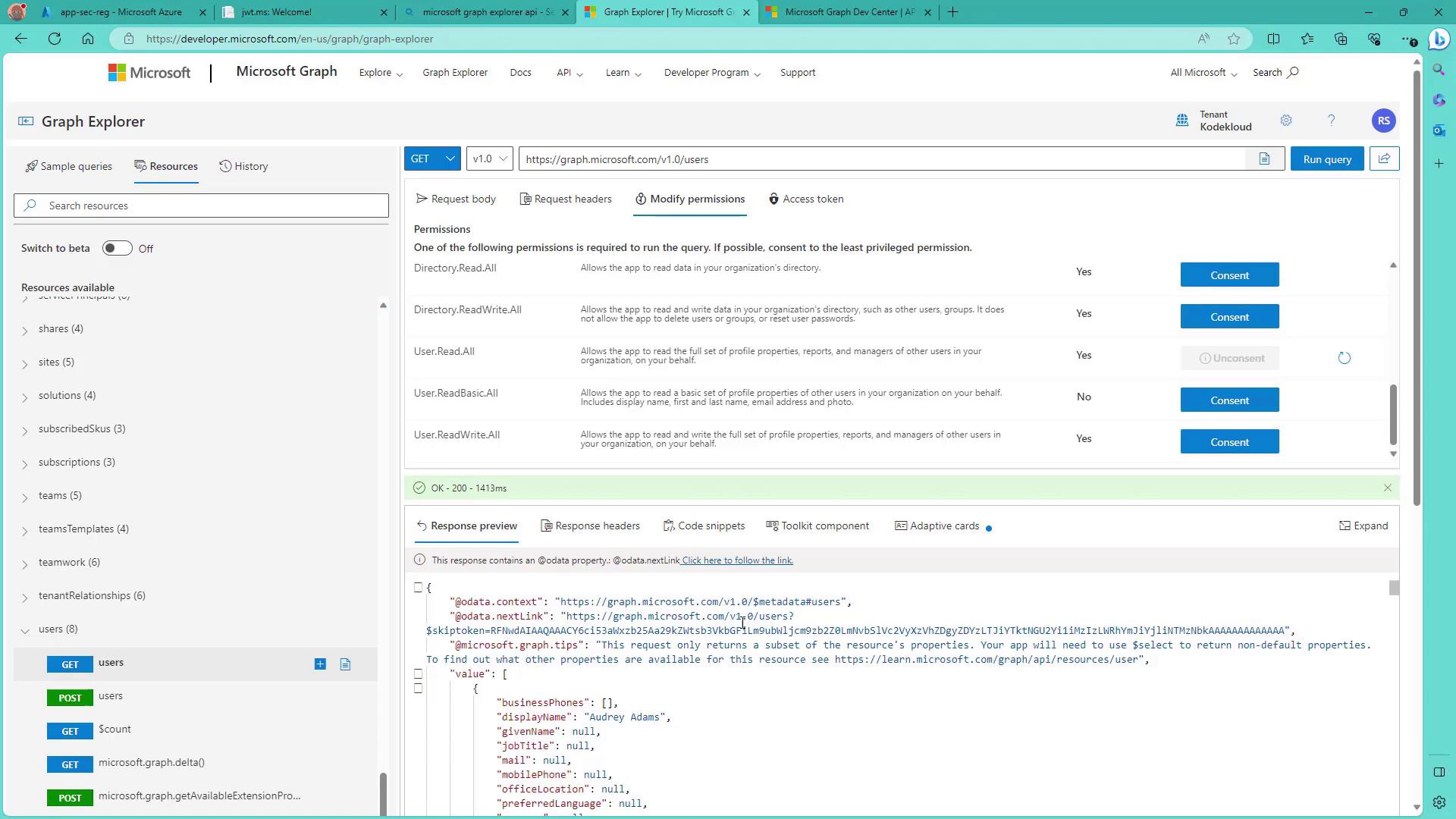Open the Request body tab
1456x819 pixels.
click(456, 199)
